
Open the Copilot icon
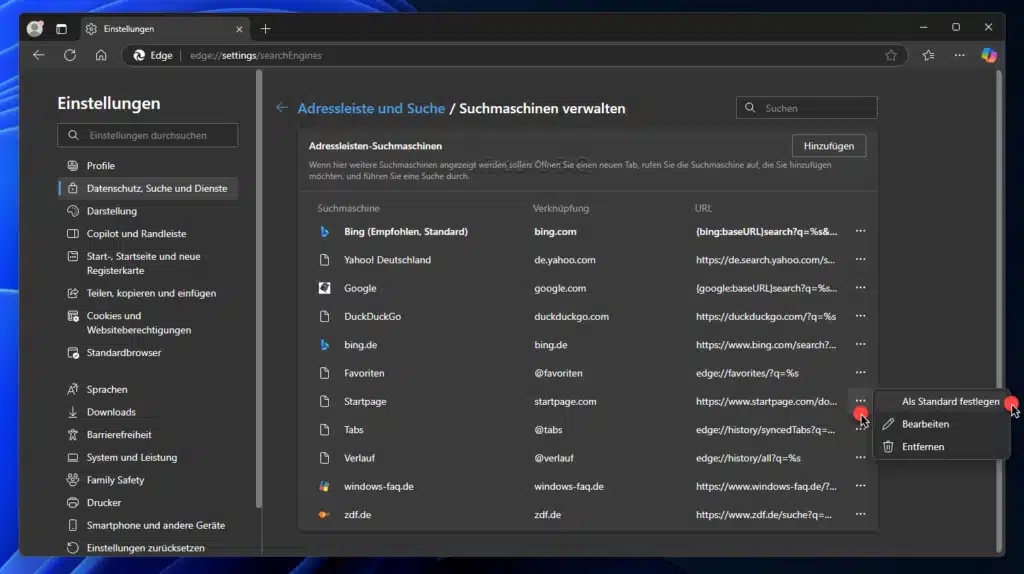pos(989,56)
